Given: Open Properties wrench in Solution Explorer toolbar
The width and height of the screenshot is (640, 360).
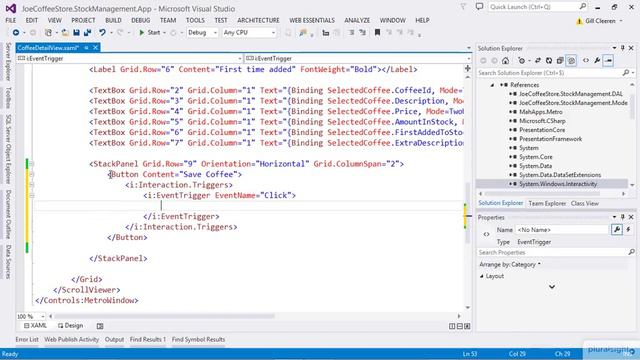Looking at the screenshot, I should click(x=597, y=61).
